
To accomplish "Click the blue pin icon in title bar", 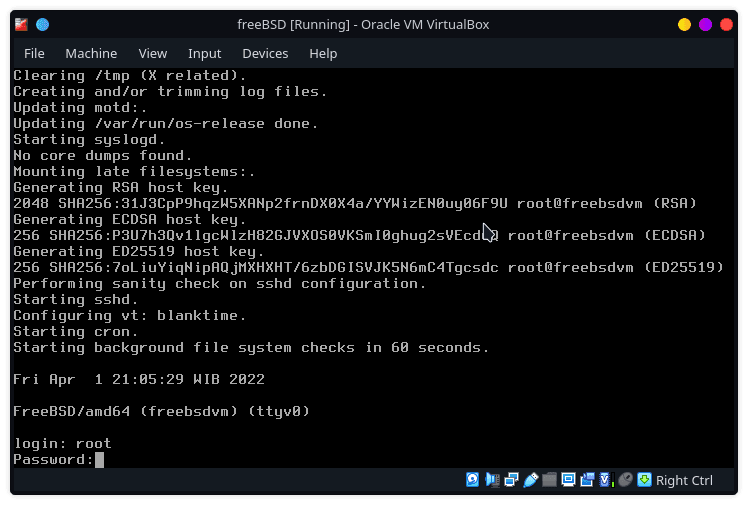I will click(x=42, y=24).
